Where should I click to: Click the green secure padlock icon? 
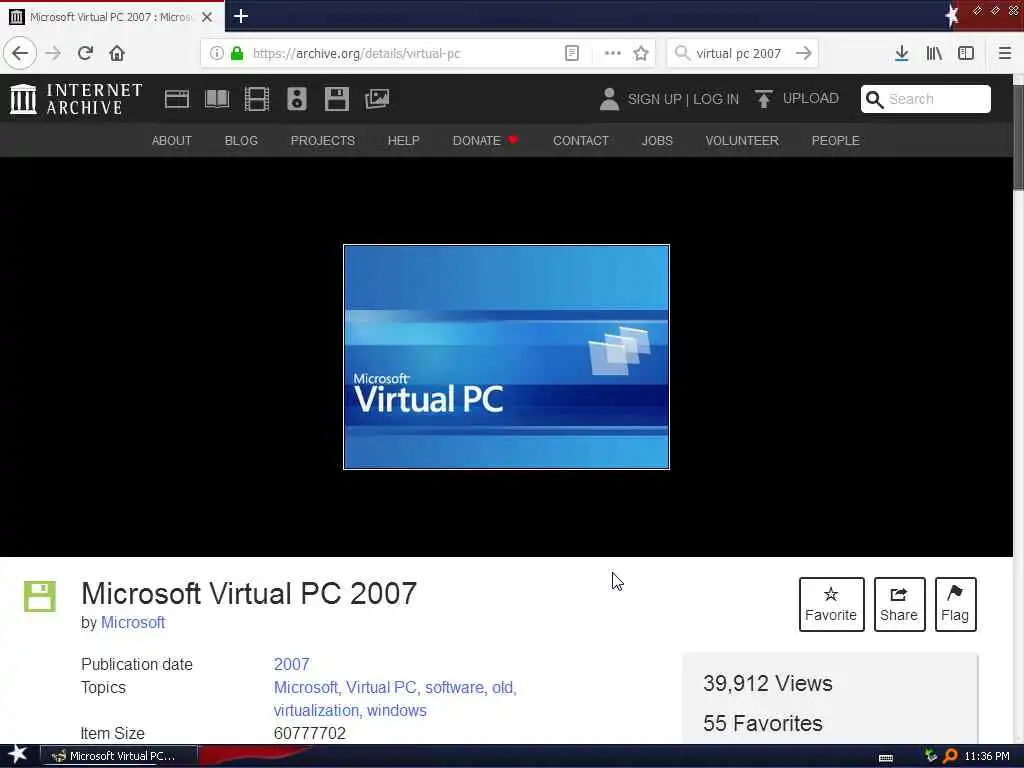click(237, 53)
